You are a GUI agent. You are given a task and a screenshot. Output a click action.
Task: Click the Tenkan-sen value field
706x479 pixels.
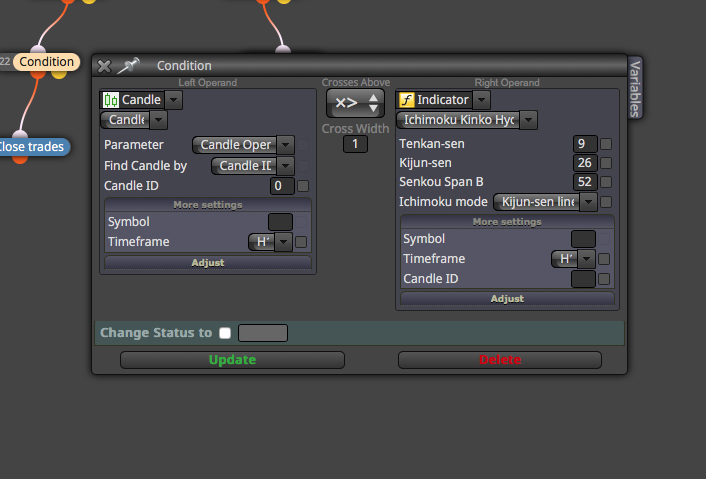tap(585, 144)
